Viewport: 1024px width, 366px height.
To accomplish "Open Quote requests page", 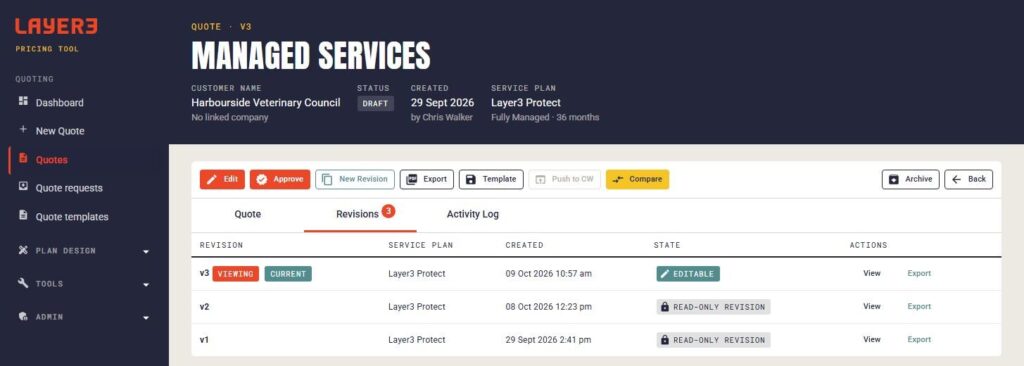I will pos(69,188).
